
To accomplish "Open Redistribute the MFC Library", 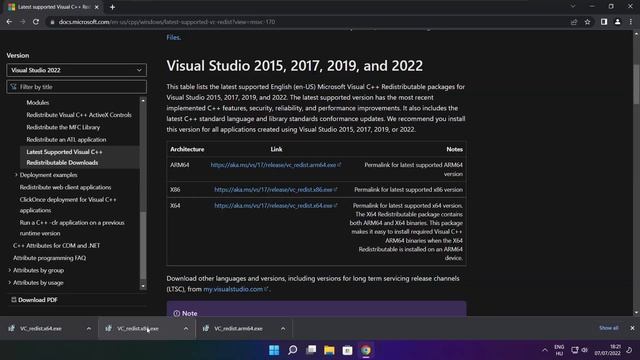I will 63,127.
